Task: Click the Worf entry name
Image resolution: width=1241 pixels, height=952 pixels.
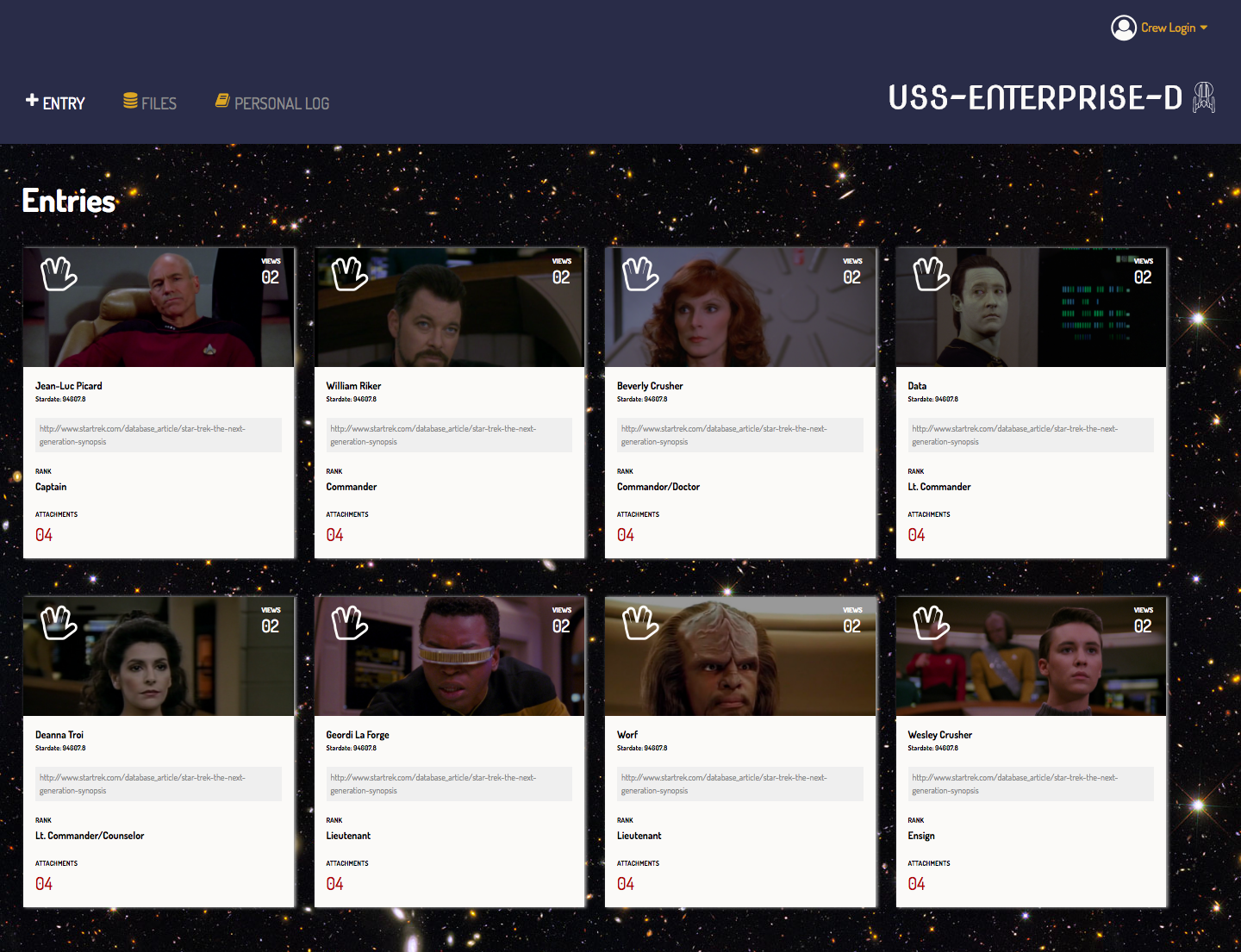Action: [x=627, y=735]
